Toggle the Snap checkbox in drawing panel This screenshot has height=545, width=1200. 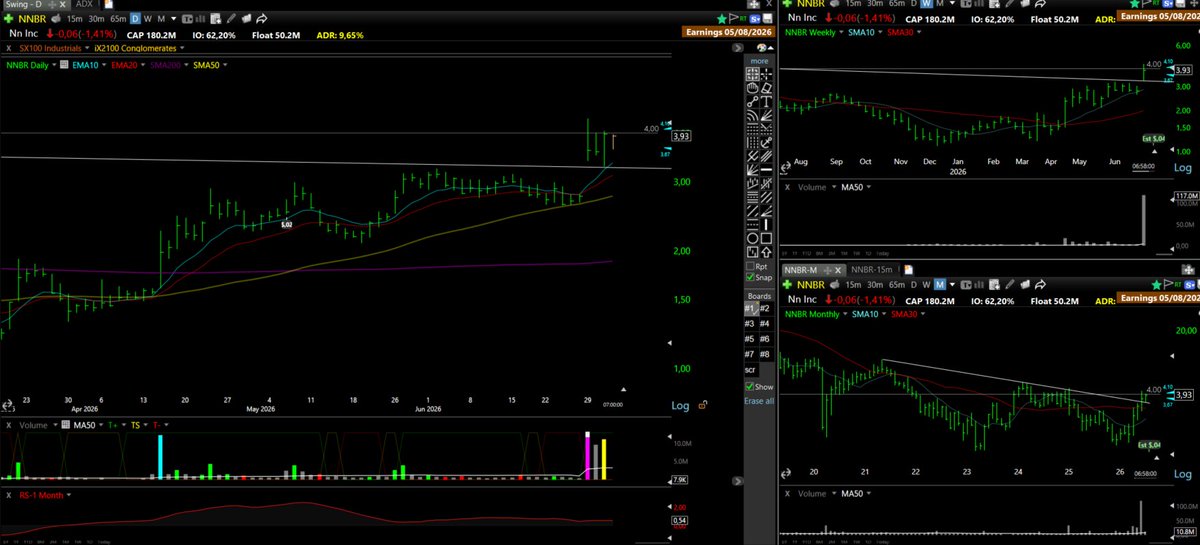750,277
